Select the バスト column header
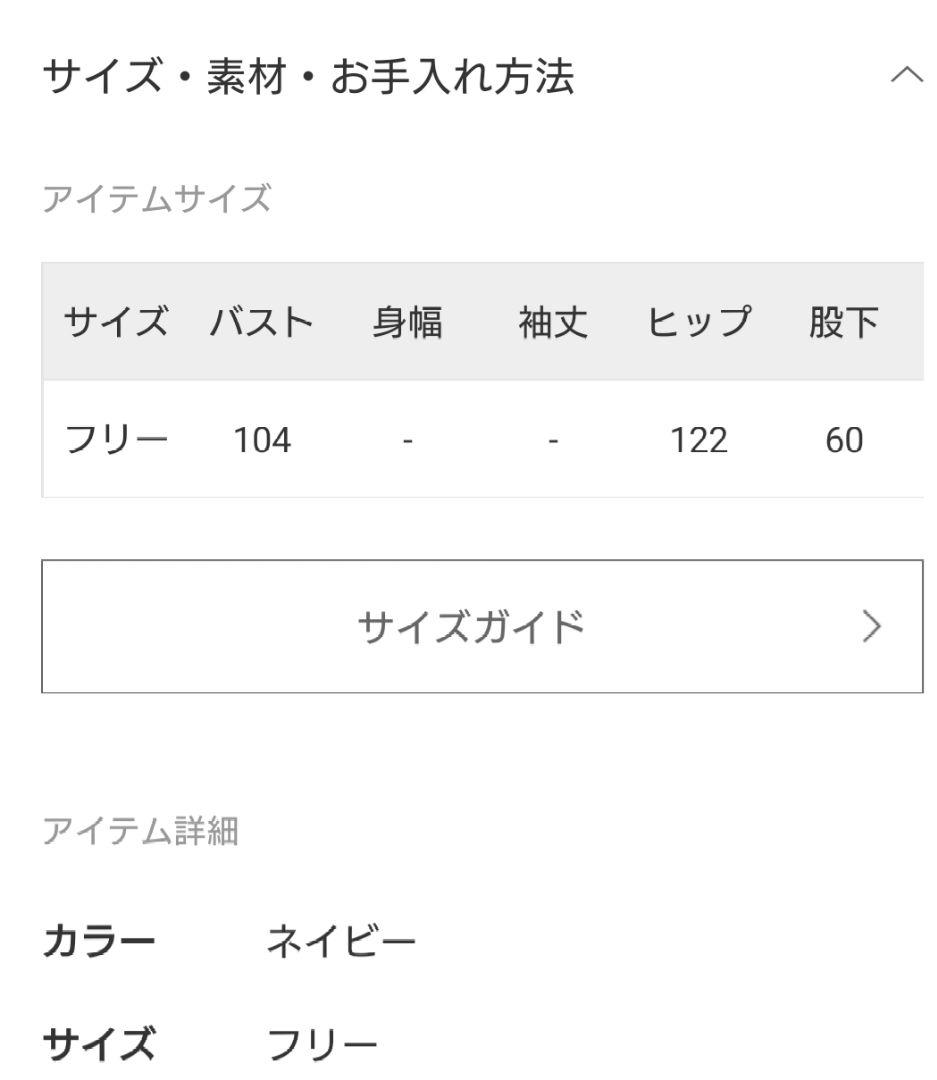Image resolution: width=937 pixels, height=1080 pixels. coord(262,322)
